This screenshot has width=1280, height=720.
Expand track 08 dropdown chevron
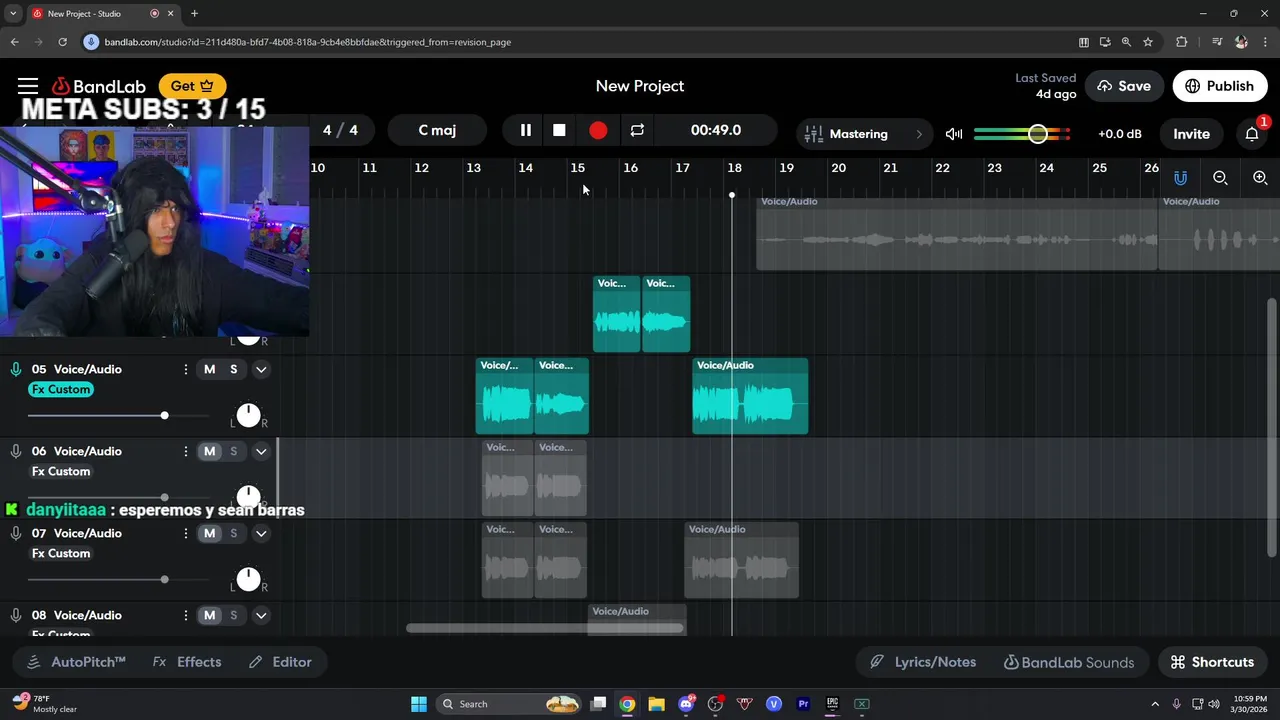261,615
